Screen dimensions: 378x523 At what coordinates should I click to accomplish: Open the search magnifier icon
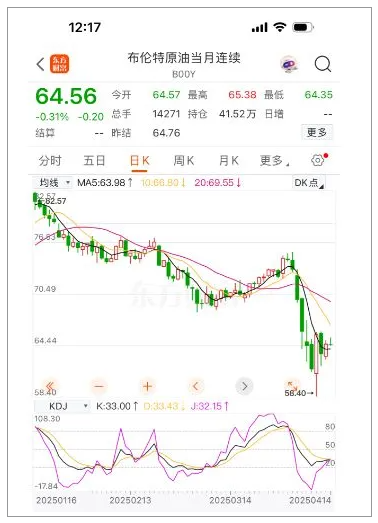tap(323, 64)
